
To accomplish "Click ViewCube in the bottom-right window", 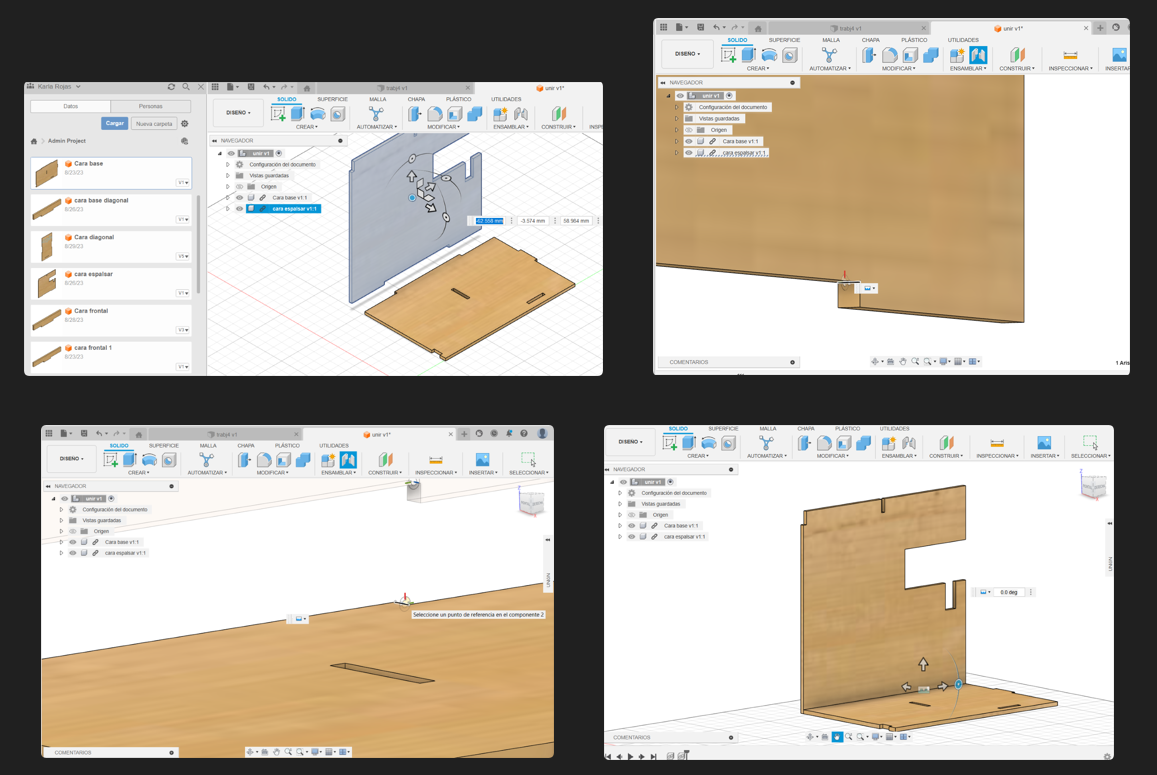I will click(x=1094, y=486).
